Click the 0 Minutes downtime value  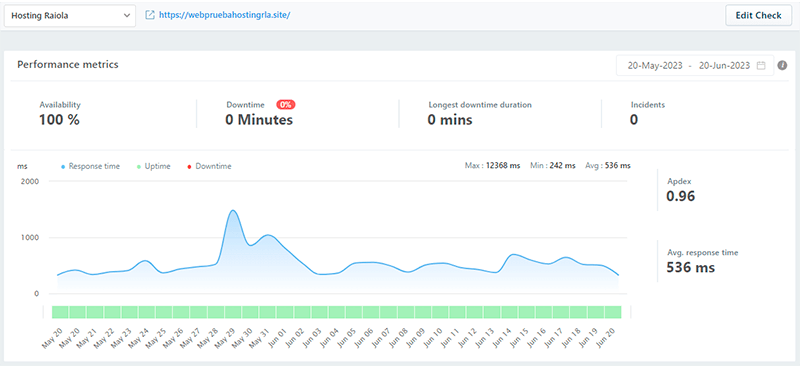259,120
